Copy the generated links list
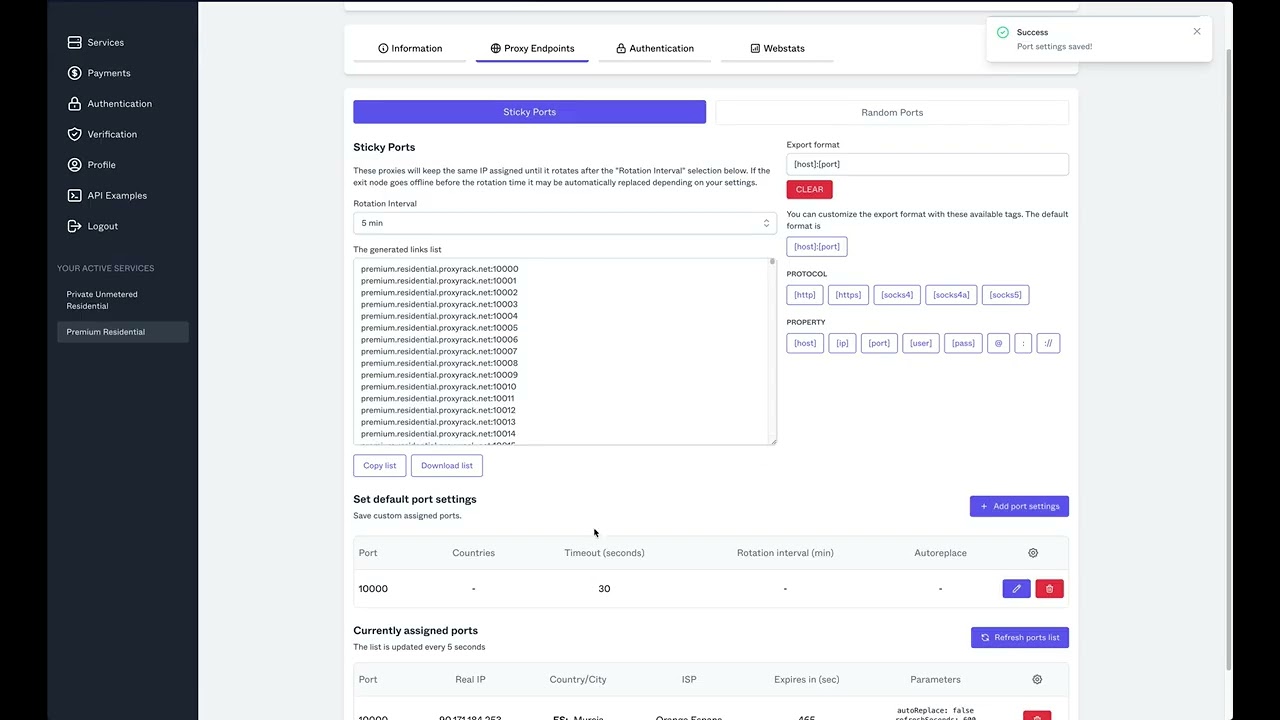The image size is (1280, 720). (379, 465)
